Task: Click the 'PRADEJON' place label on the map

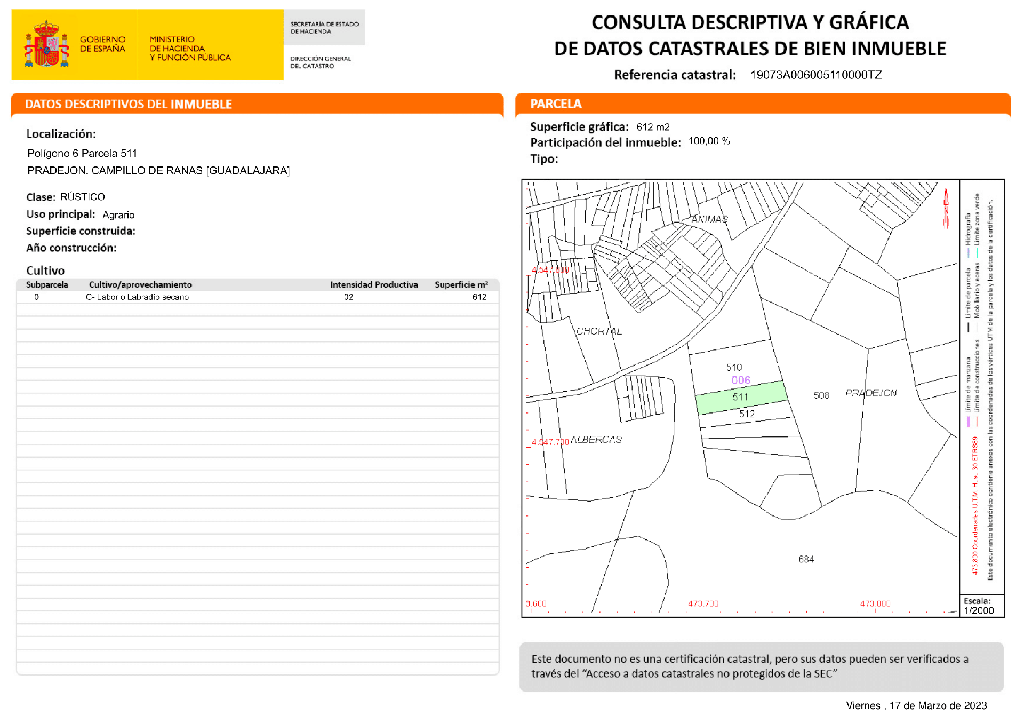Action: tap(871, 393)
